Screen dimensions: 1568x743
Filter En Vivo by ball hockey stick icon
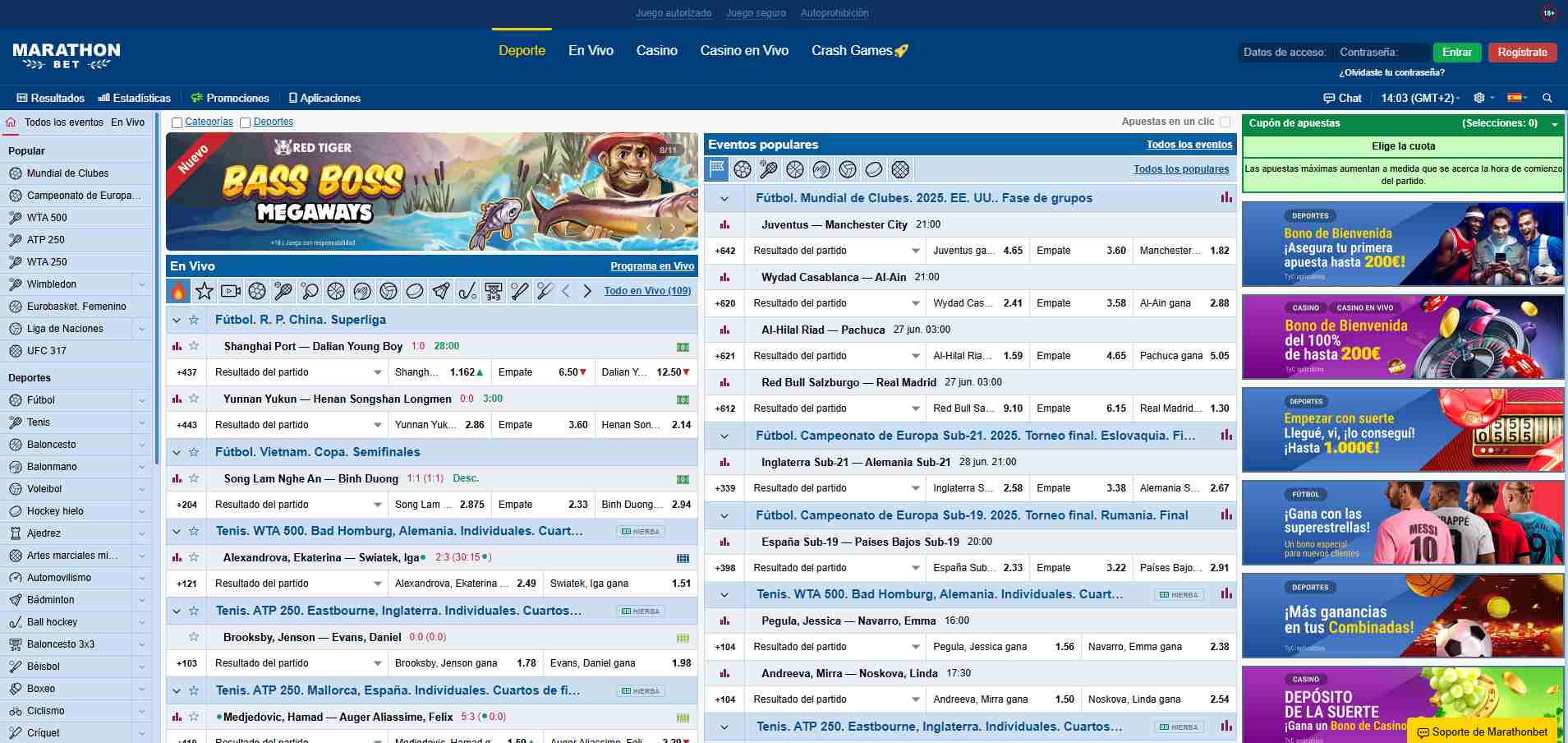click(x=467, y=291)
